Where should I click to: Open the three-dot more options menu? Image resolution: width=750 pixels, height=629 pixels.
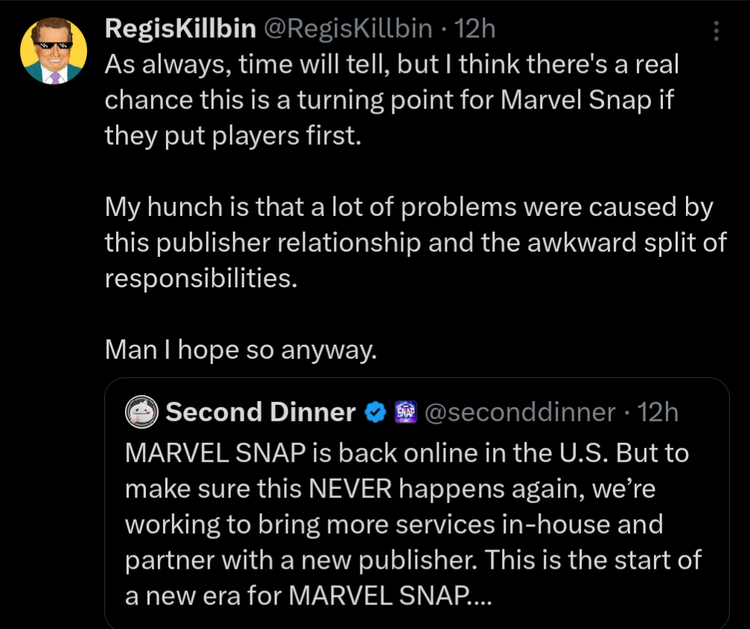[716, 31]
